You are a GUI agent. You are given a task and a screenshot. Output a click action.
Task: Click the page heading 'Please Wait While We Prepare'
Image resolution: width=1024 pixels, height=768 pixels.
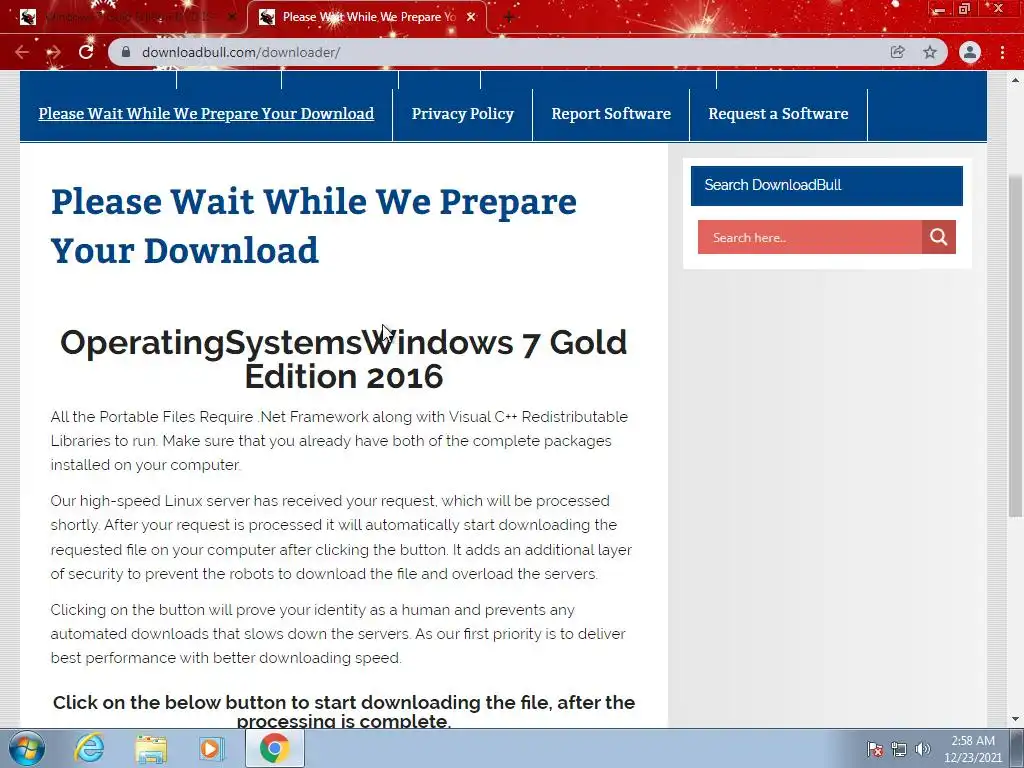point(314,225)
